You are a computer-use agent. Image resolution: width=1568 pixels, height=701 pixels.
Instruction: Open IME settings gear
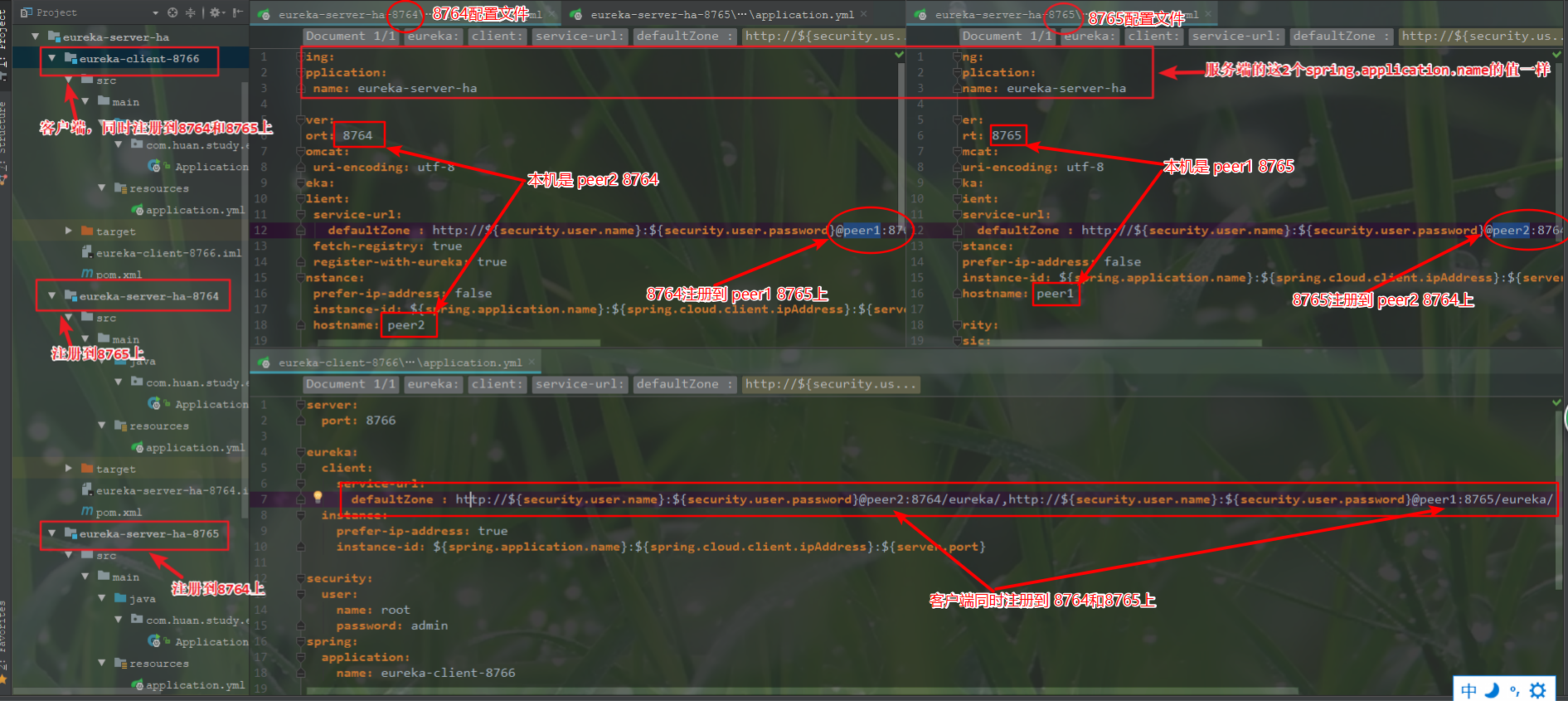click(1538, 690)
